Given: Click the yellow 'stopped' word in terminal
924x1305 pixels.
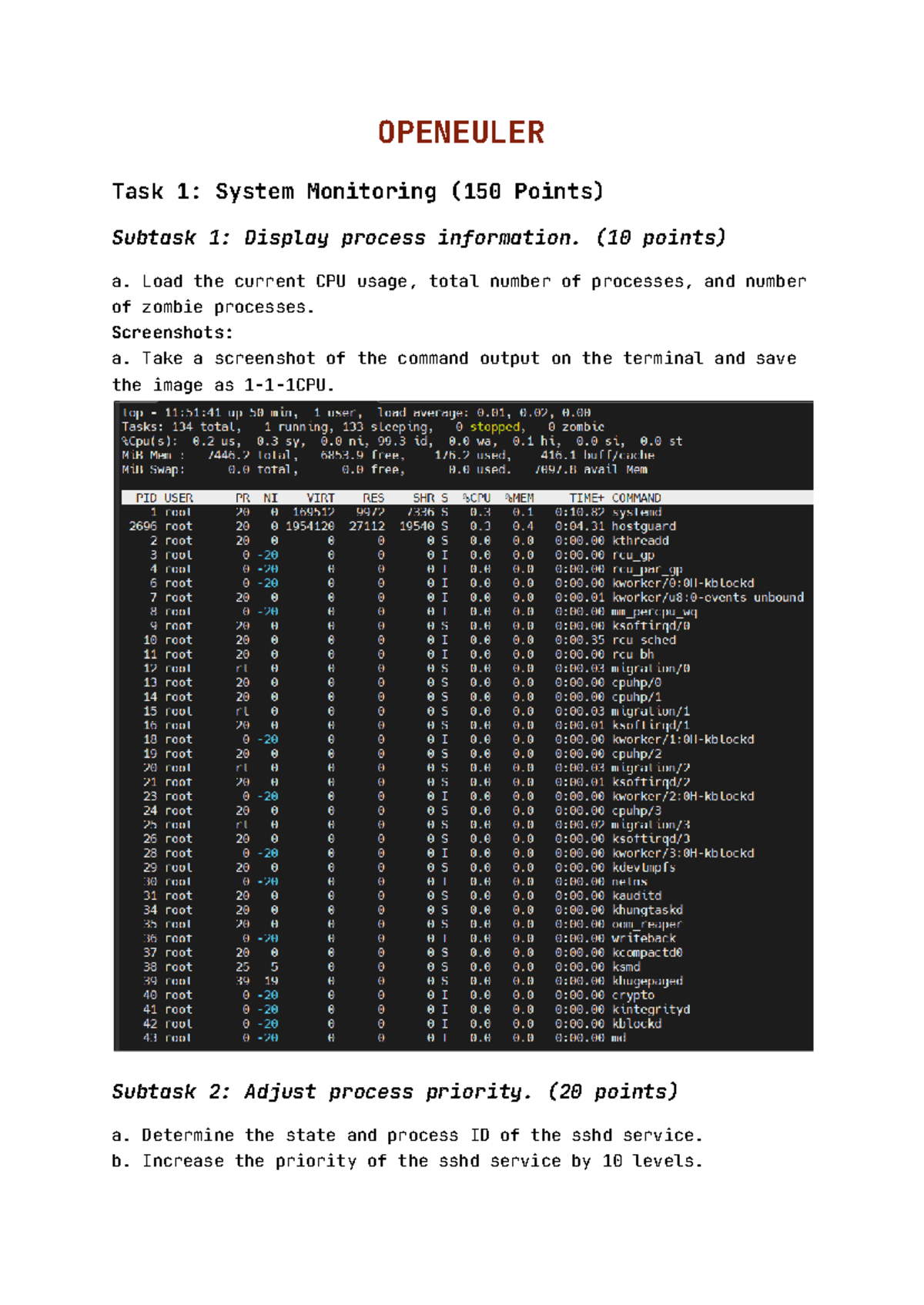Looking at the screenshot, I should tap(494, 427).
